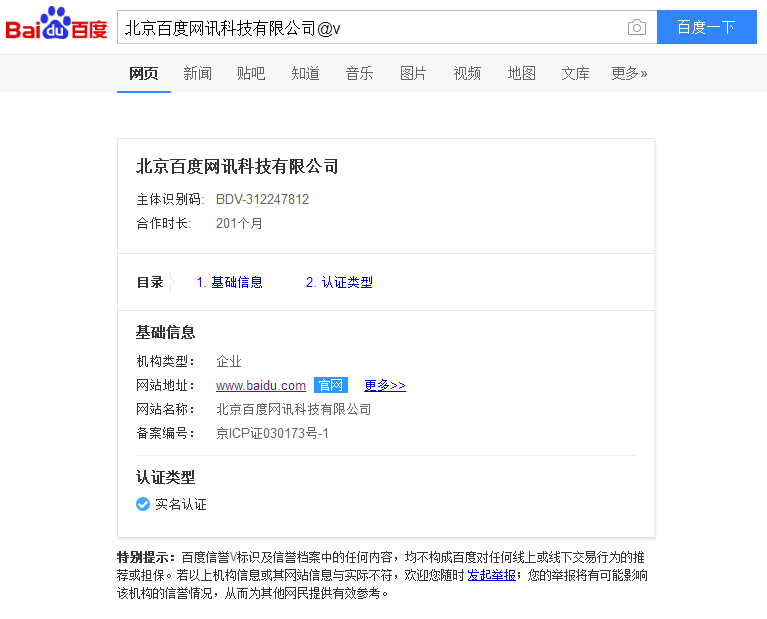This screenshot has height=619, width=767.
Task: Click the 网站地址 label
Action: [x=165, y=386]
